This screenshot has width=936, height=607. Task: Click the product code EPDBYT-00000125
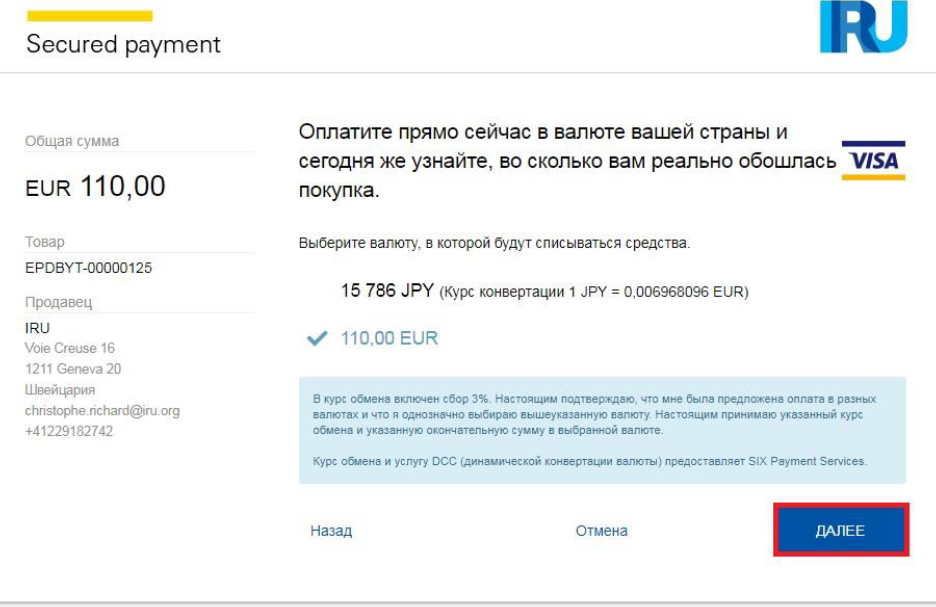[88, 268]
